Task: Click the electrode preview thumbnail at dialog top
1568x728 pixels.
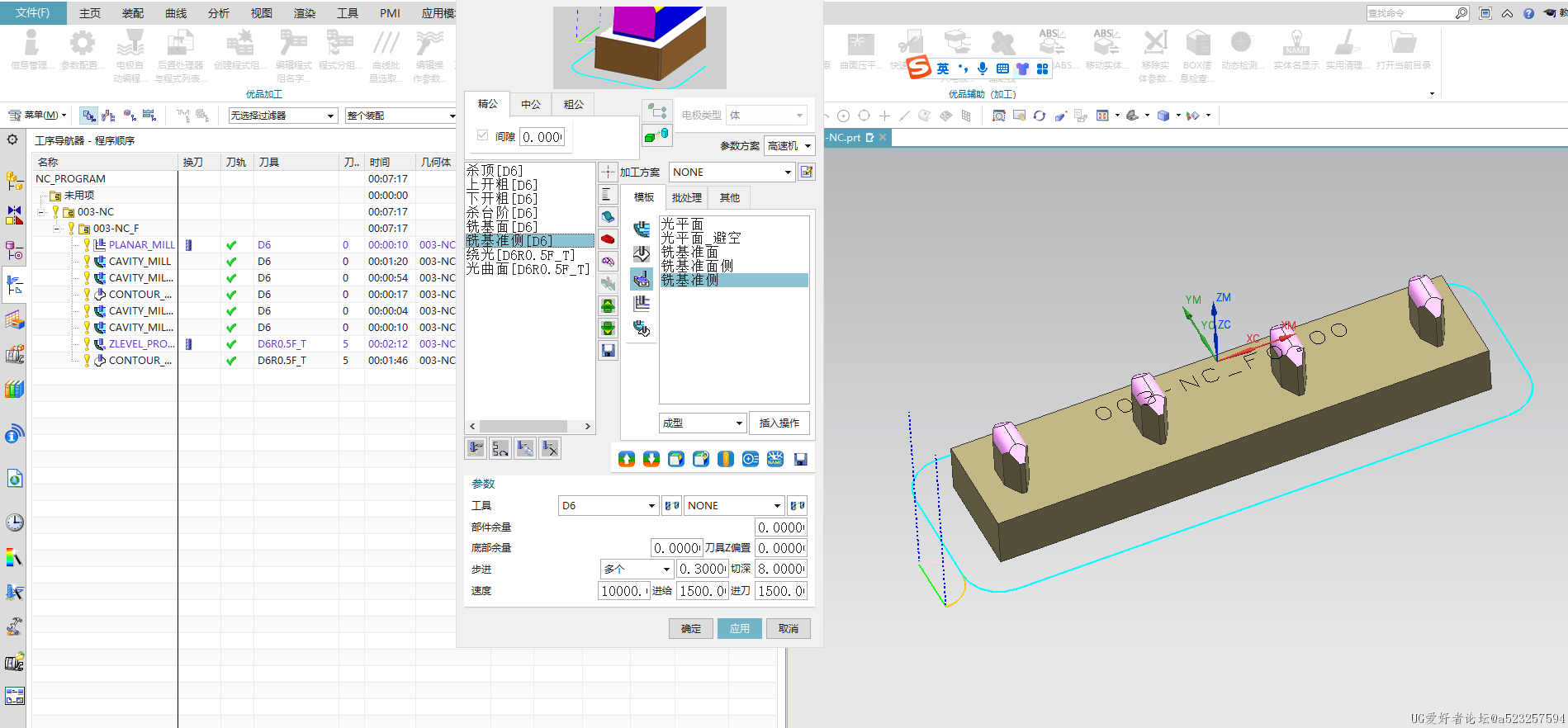Action: [x=640, y=47]
